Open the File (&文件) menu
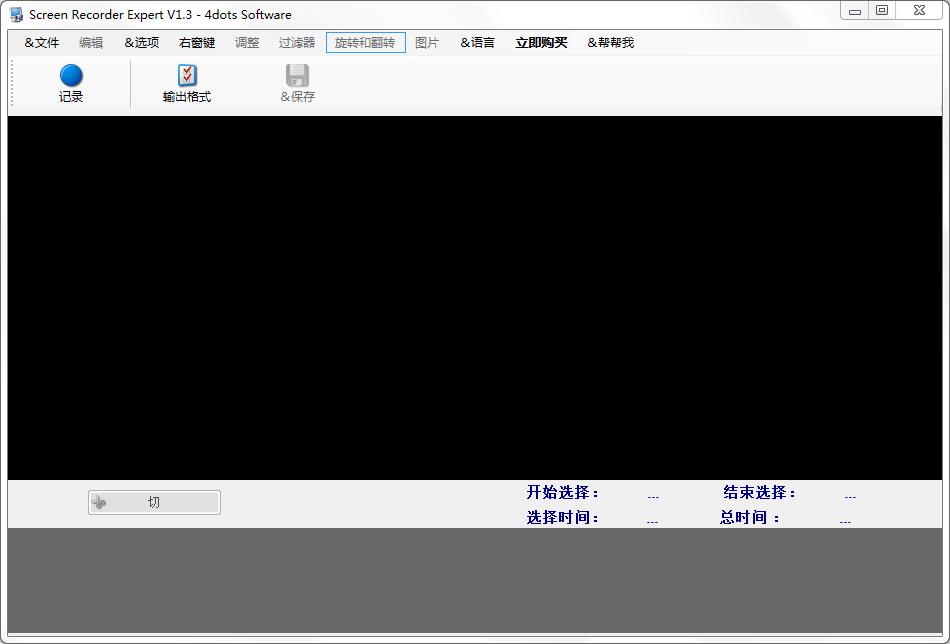Viewport: 950px width, 644px height. tap(42, 43)
